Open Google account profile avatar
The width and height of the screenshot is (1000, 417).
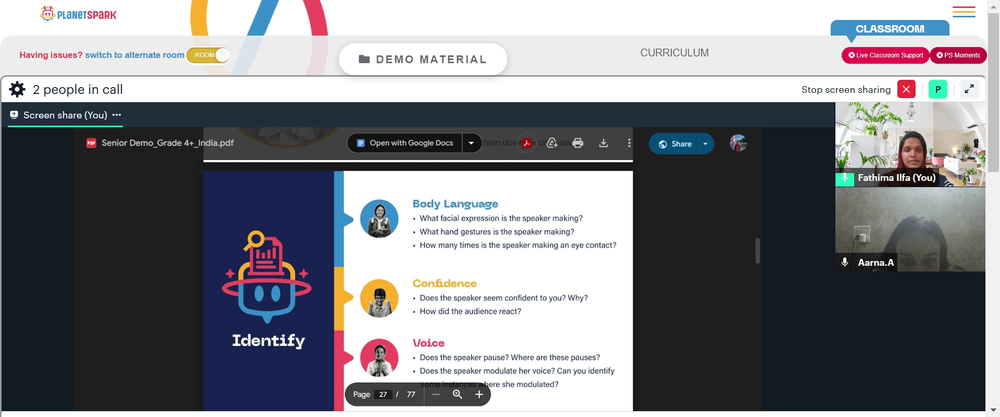(x=738, y=143)
